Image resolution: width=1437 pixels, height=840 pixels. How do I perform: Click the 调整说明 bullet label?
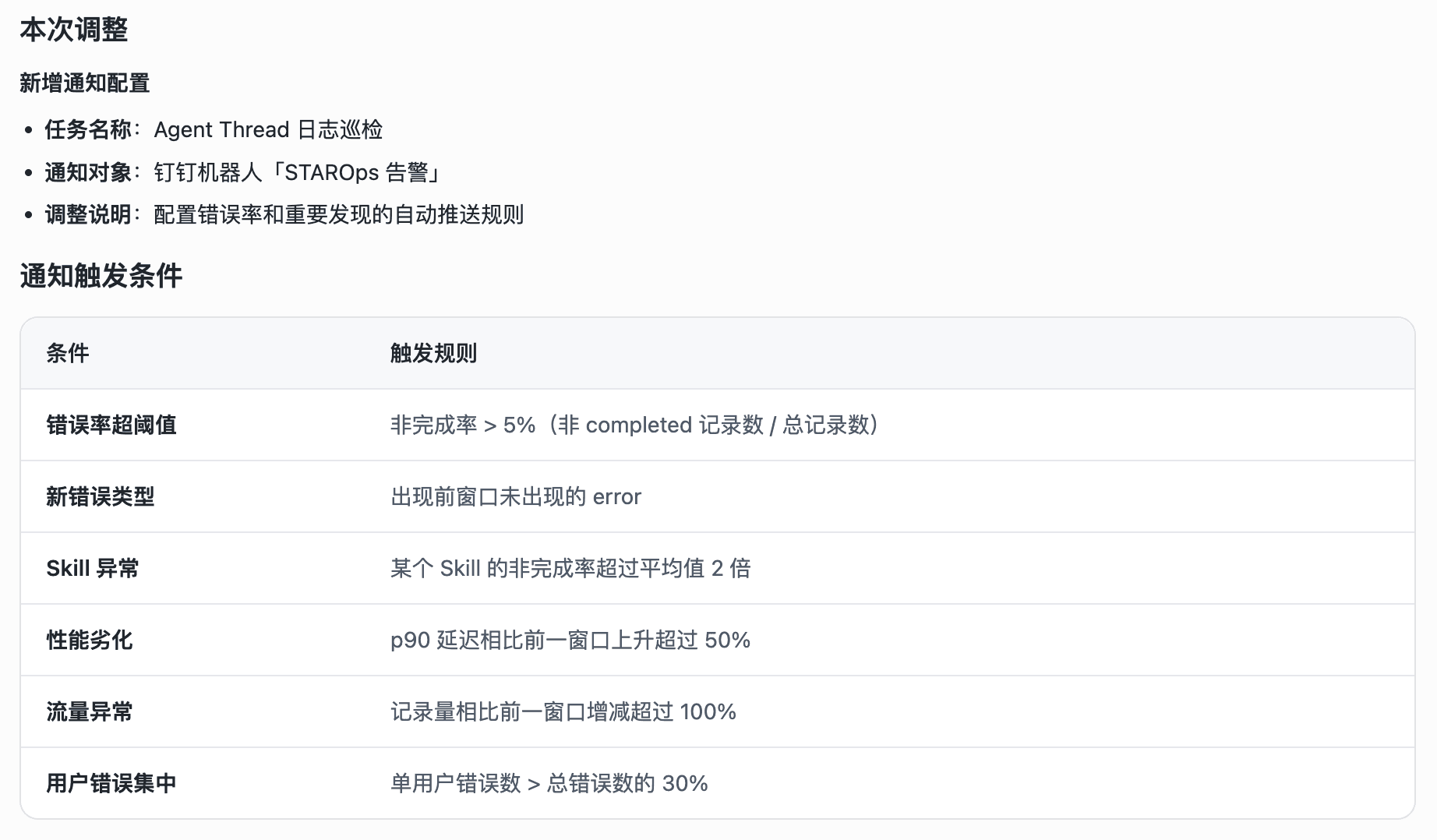[x=88, y=214]
